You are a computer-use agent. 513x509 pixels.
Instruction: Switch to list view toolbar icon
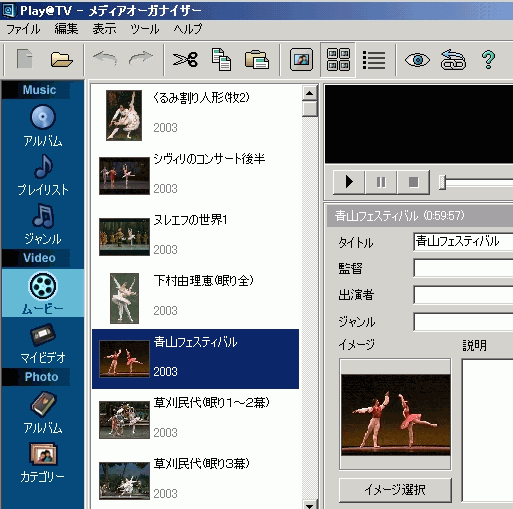[374, 60]
